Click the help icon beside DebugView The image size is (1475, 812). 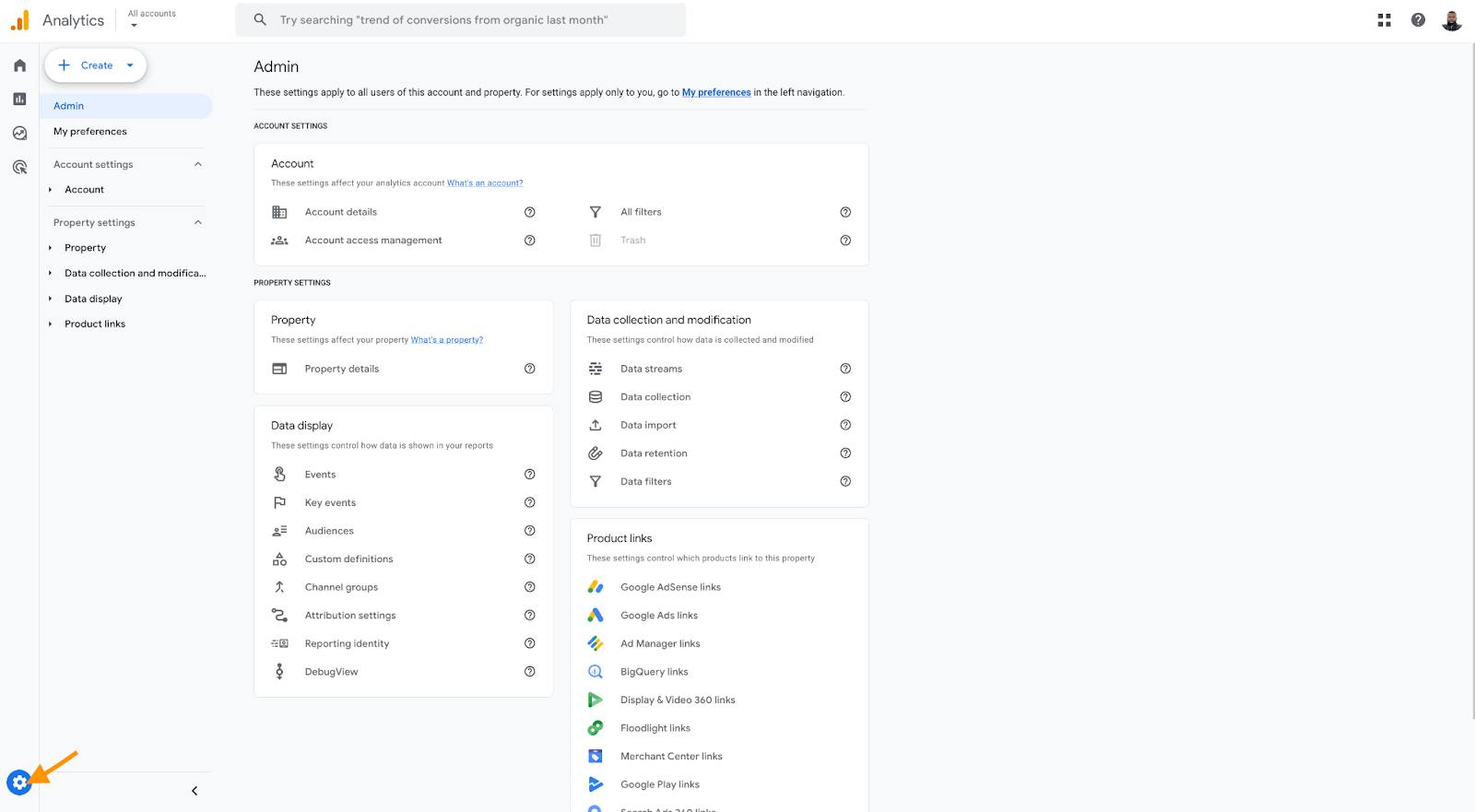(x=530, y=672)
